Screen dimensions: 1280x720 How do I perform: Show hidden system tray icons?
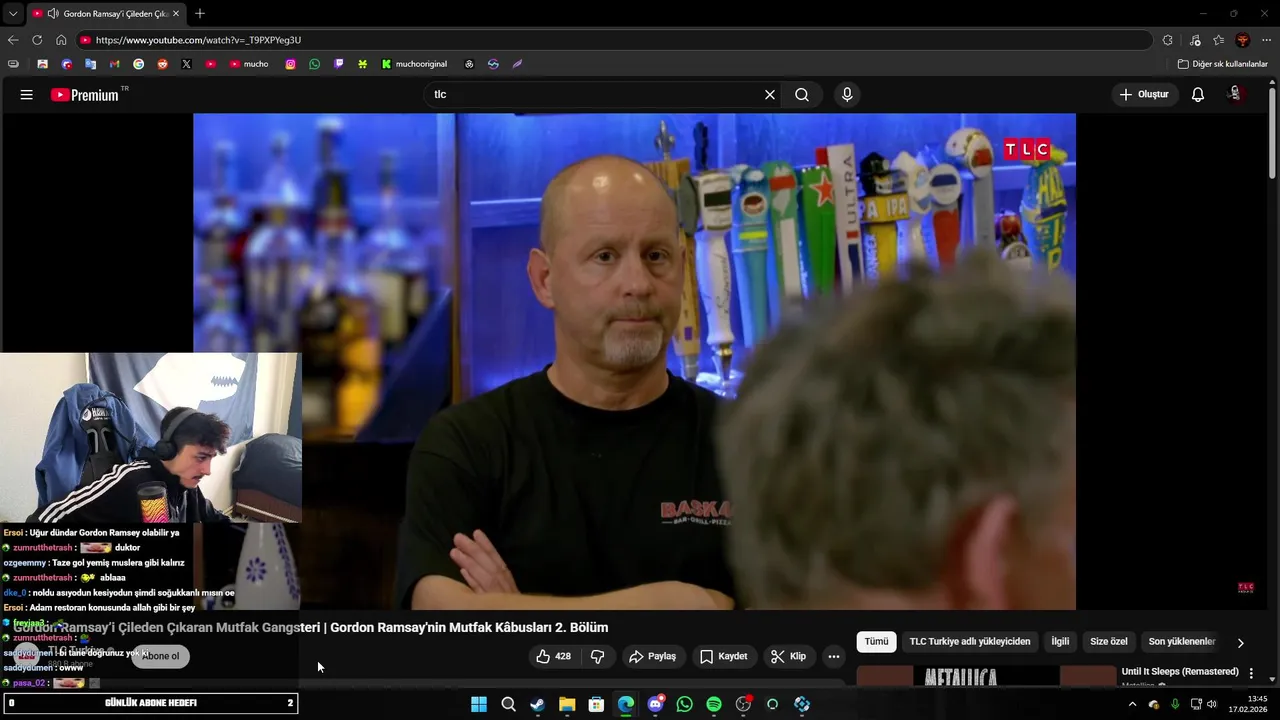pos(1132,704)
